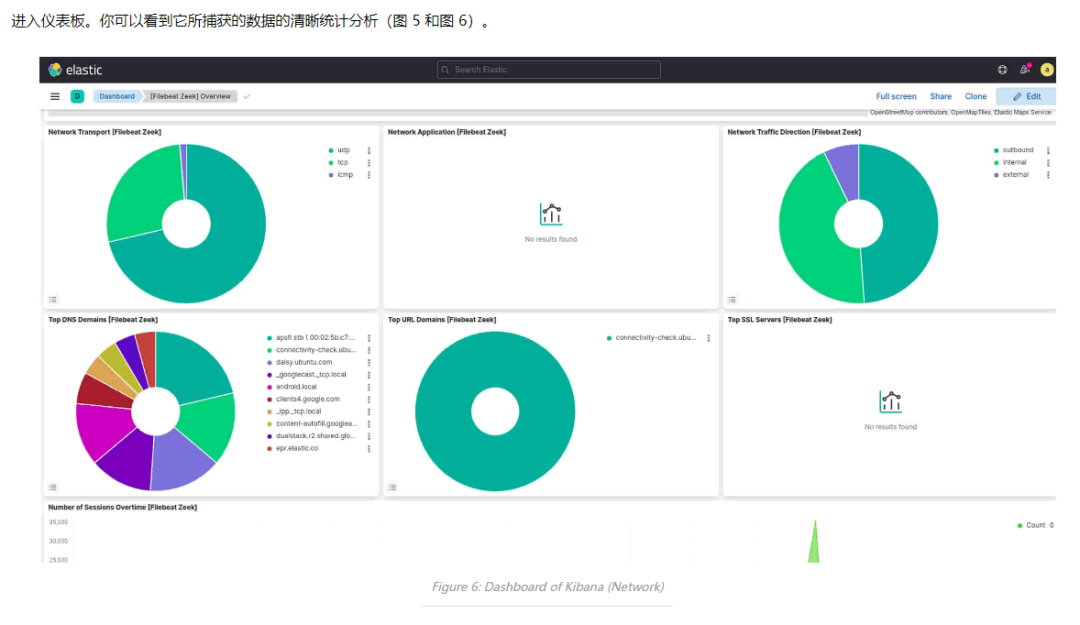Viewport: 1080px width, 625px height.
Task: Open the Elastic logo home link
Action: [74, 70]
